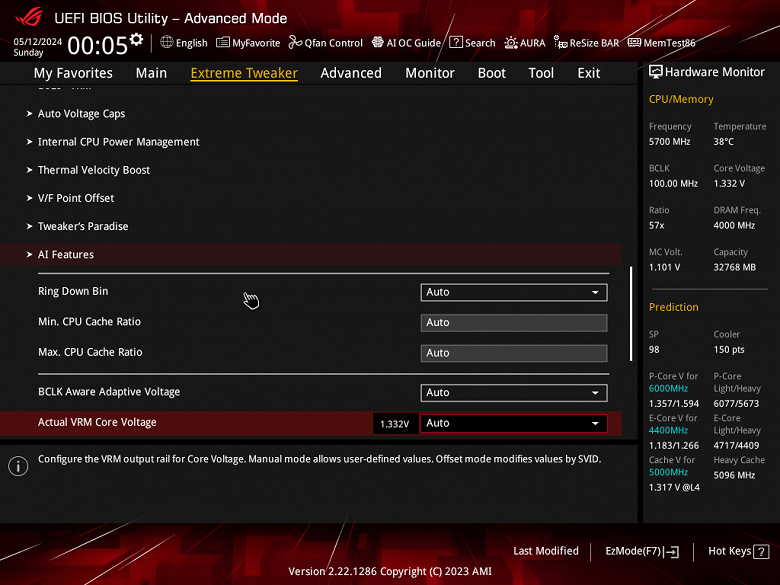Toggle ReSize BAR icon
The image size is (780, 585).
tap(561, 43)
